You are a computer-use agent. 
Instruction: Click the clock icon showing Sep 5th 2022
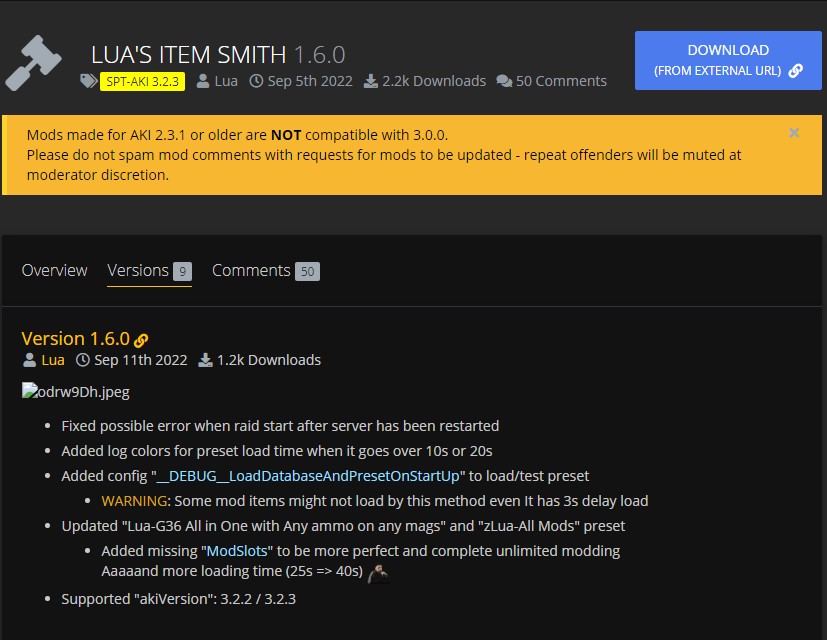click(255, 80)
